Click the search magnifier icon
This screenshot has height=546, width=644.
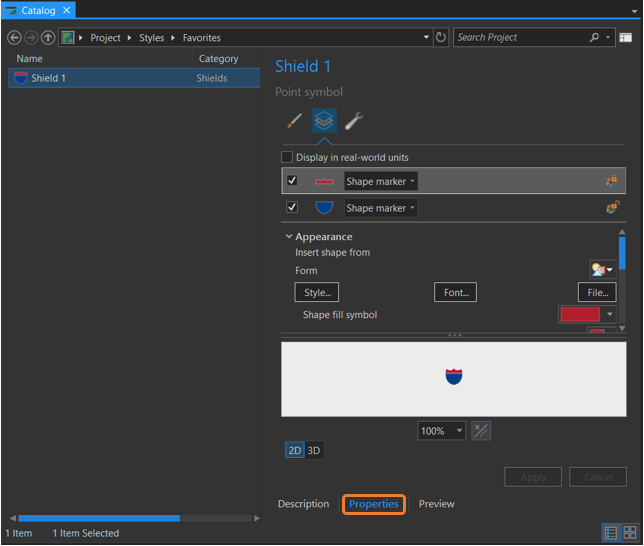(x=594, y=37)
